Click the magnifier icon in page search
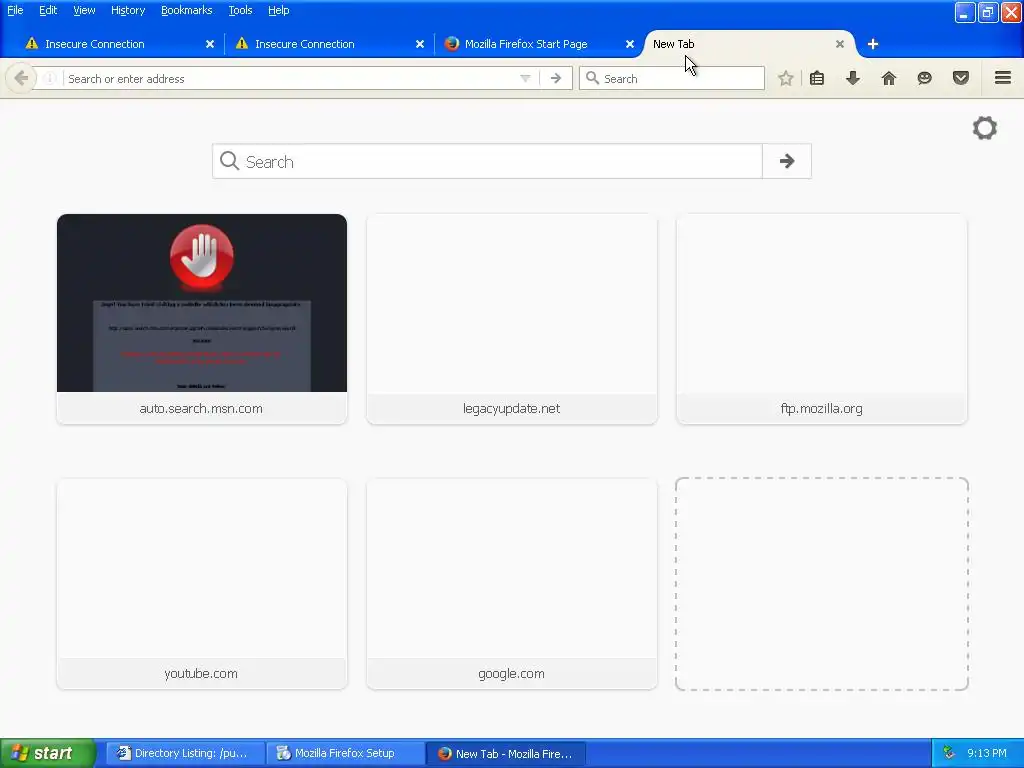The width and height of the screenshot is (1024, 768). pyautogui.click(x=229, y=161)
